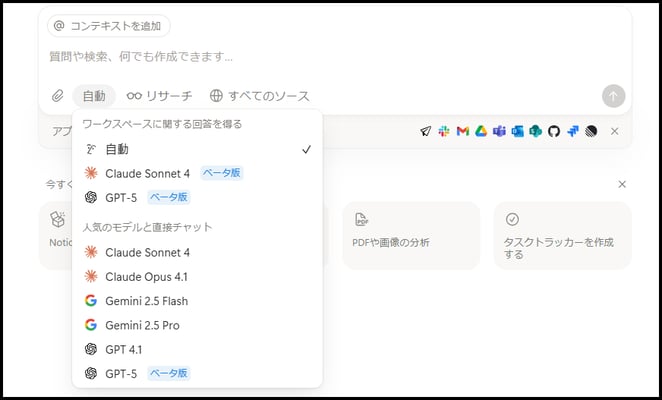Click the SharePoint app icon

point(536,131)
